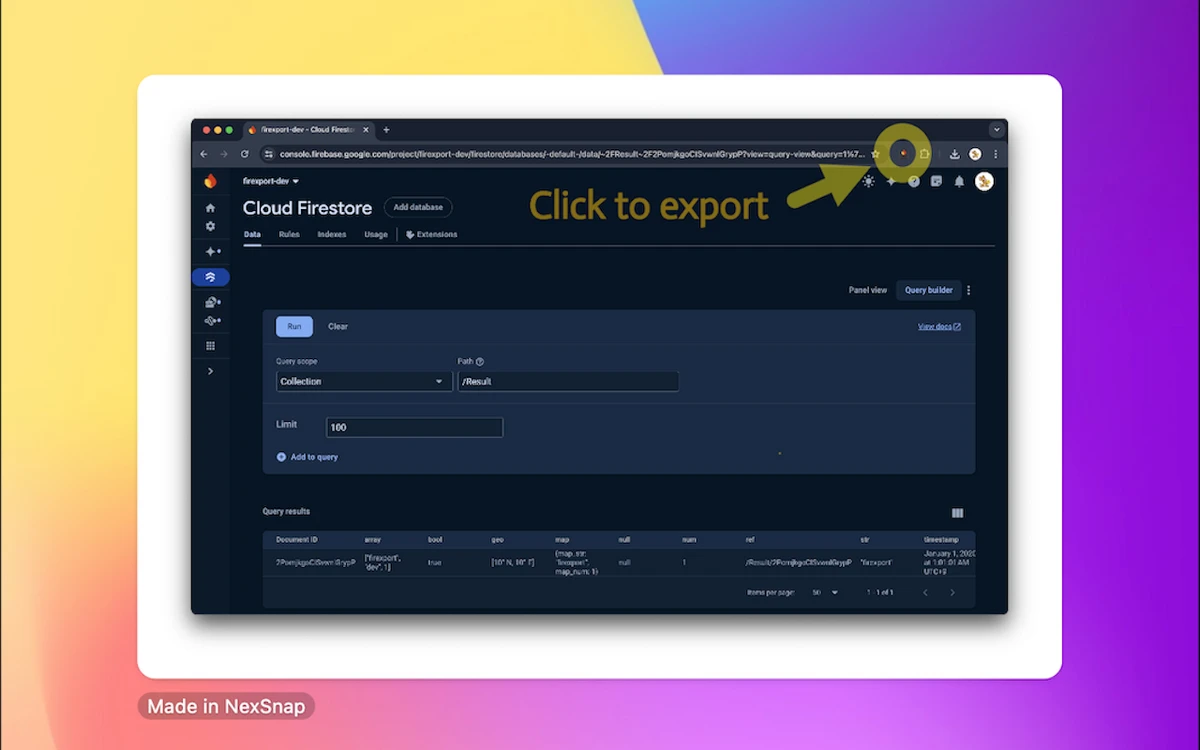The width and height of the screenshot is (1200, 750).
Task: Click the browser address bar URL
Action: [x=572, y=154]
